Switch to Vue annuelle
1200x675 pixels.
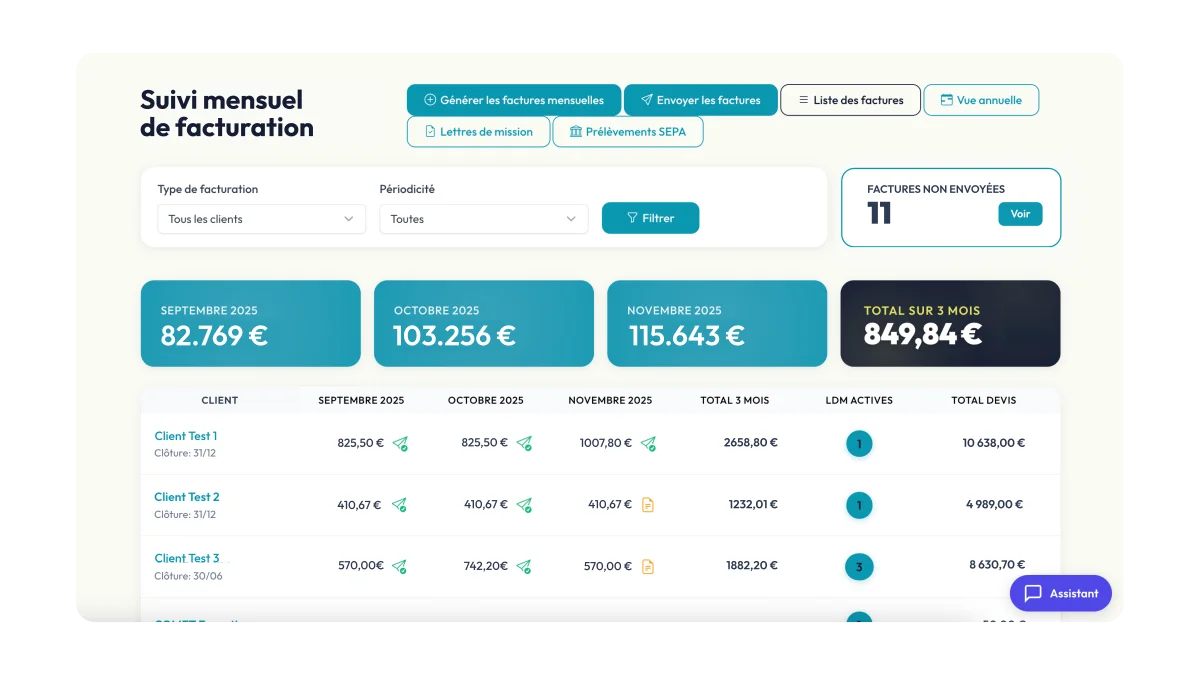[x=980, y=100]
